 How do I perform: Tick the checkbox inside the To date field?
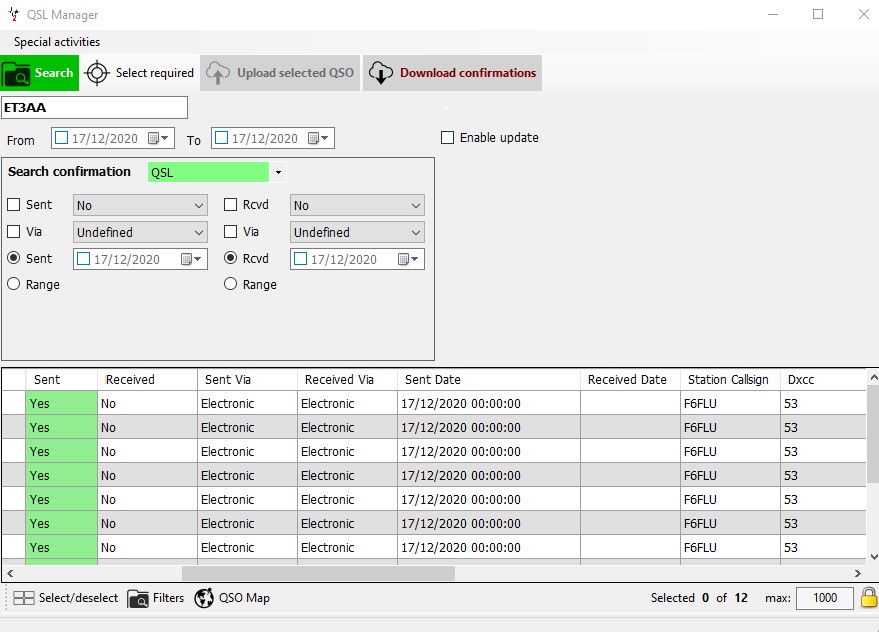pos(222,138)
